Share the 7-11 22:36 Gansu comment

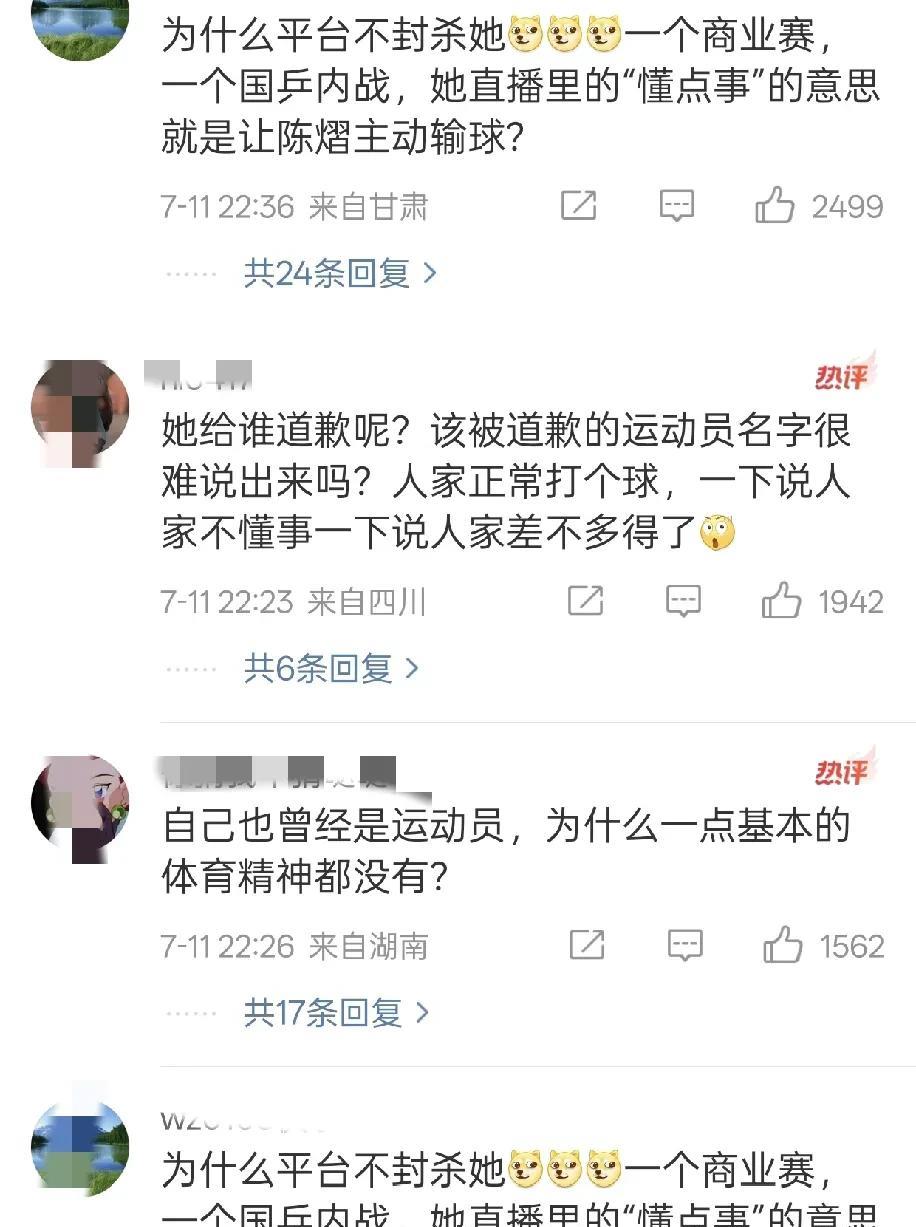[578, 206]
